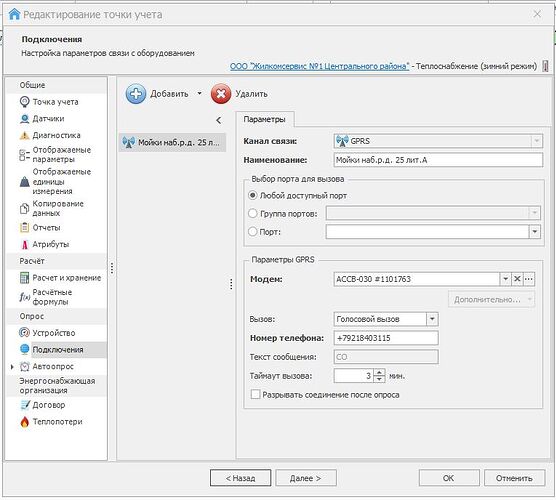Screen dimensions: 556x500
Task: Open Отображаемые единицы измерения weight icon
Action: click(x=24, y=182)
